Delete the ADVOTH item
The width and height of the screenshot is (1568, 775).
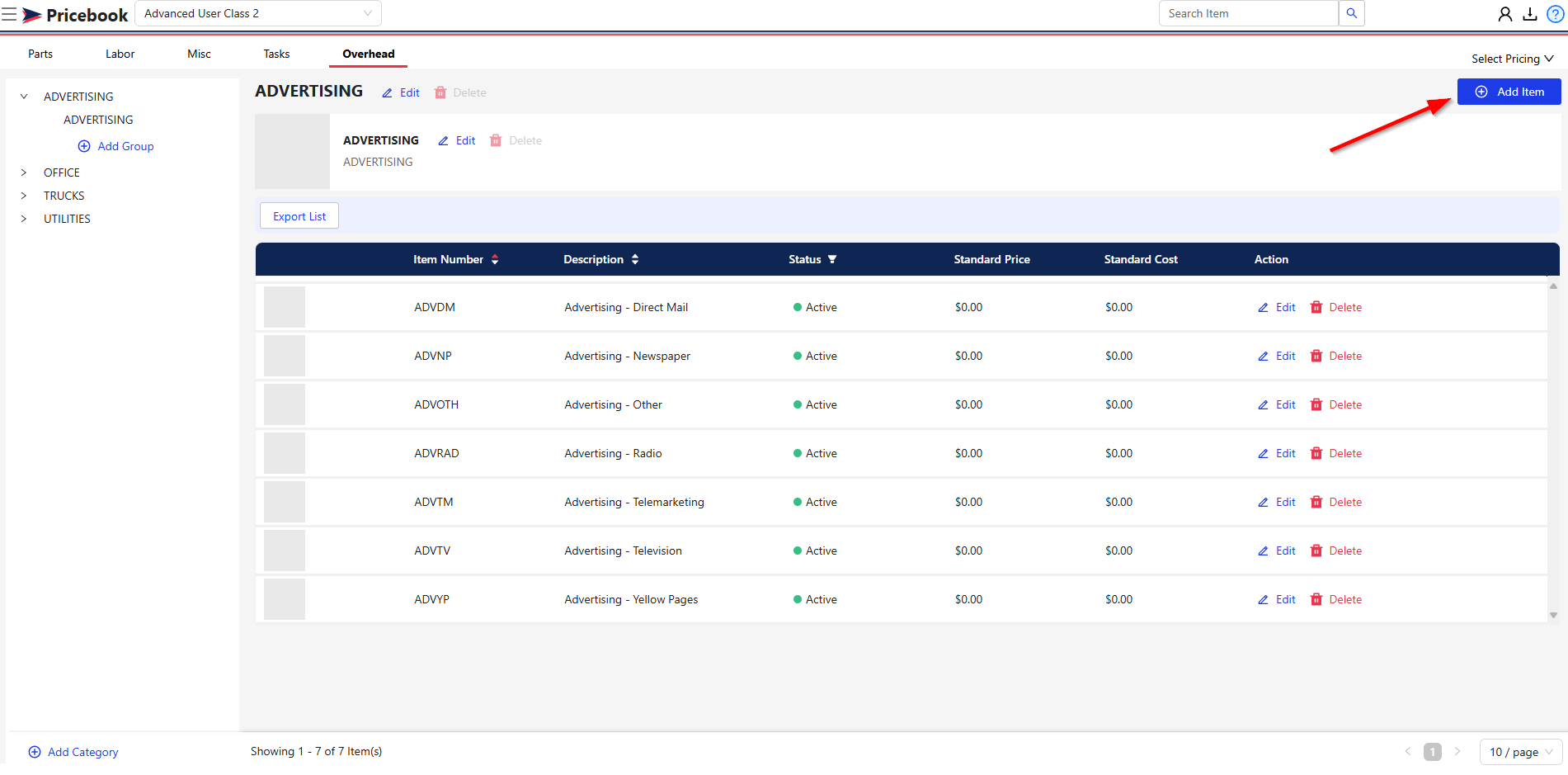(x=1336, y=404)
